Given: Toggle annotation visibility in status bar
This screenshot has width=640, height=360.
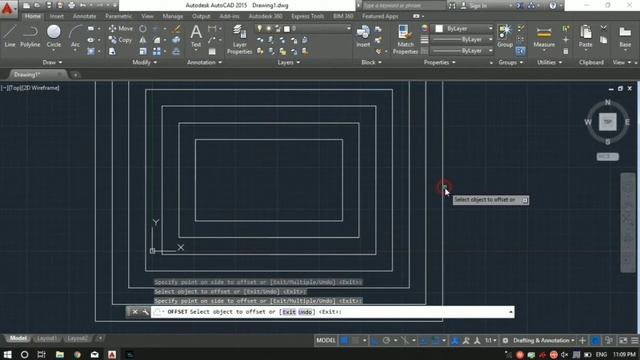Looking at the screenshot, I should point(455,340).
